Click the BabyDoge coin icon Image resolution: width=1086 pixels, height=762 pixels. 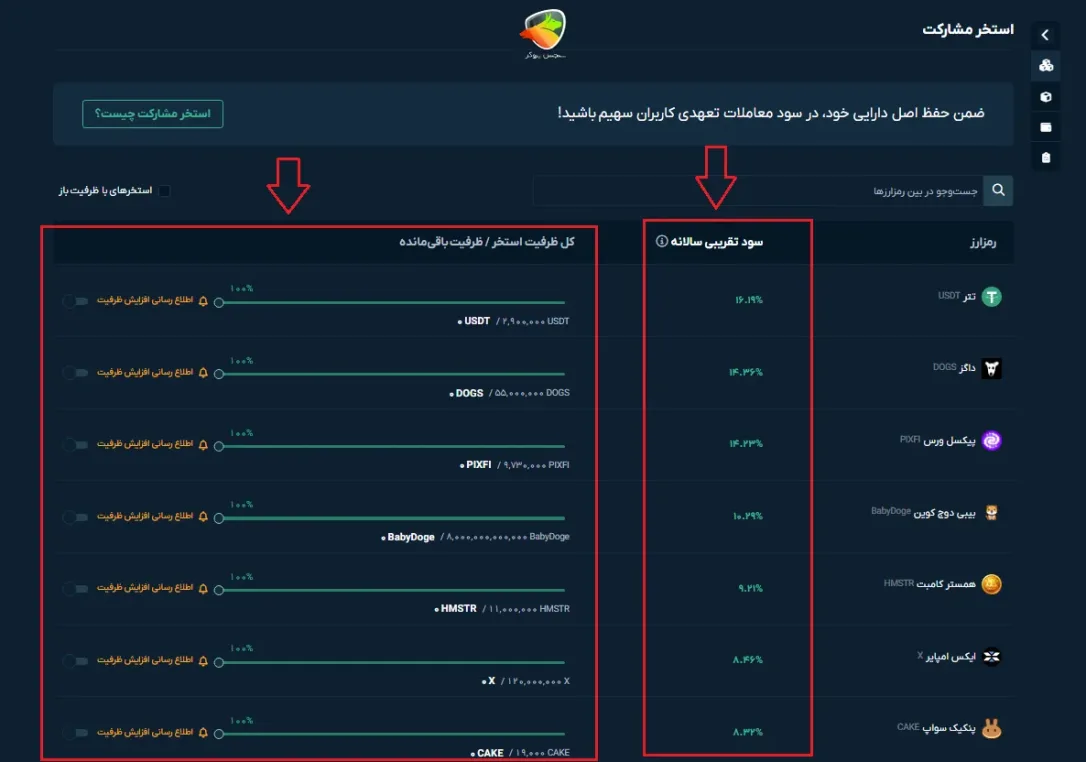[x=991, y=513]
